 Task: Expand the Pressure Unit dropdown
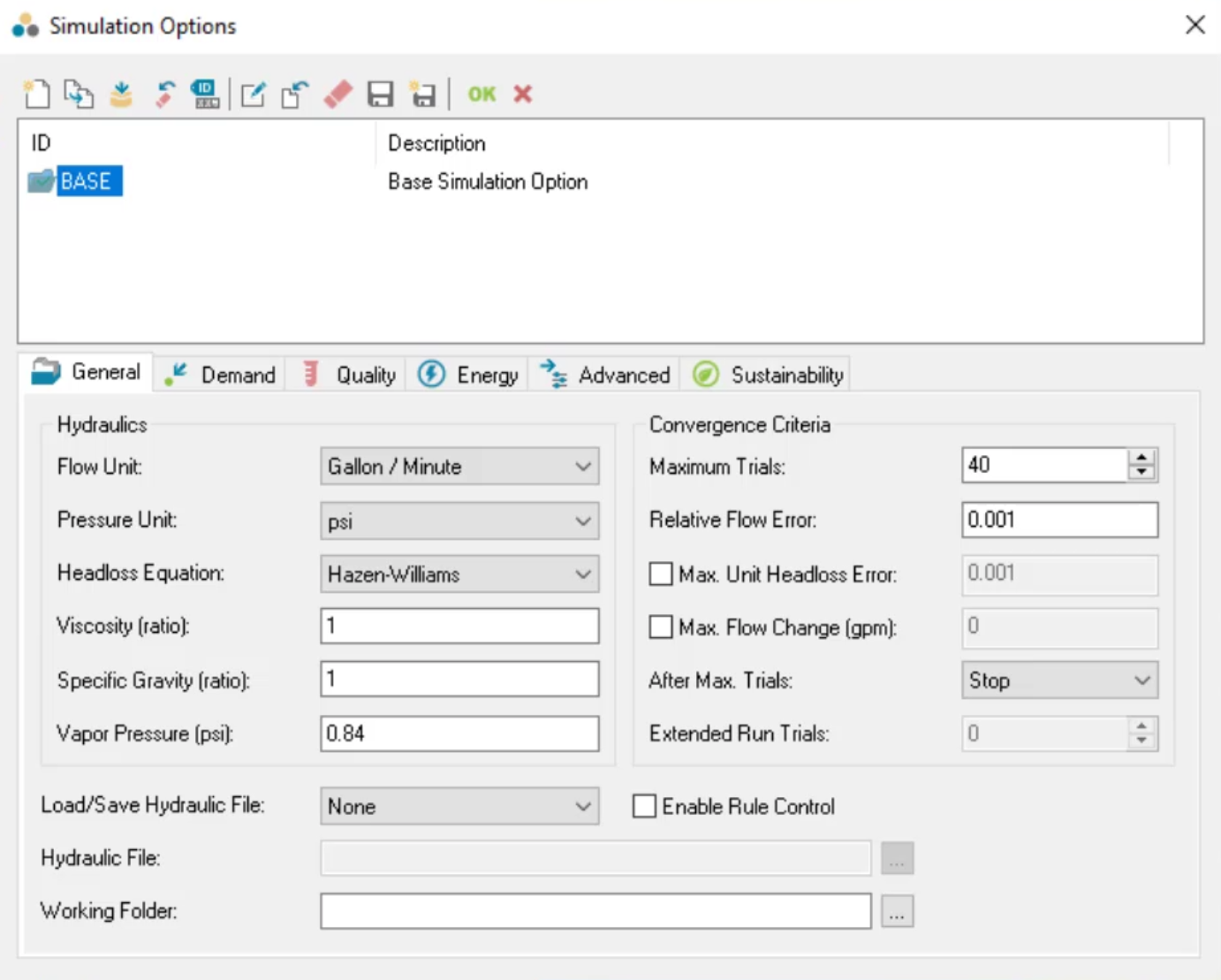pos(459,520)
